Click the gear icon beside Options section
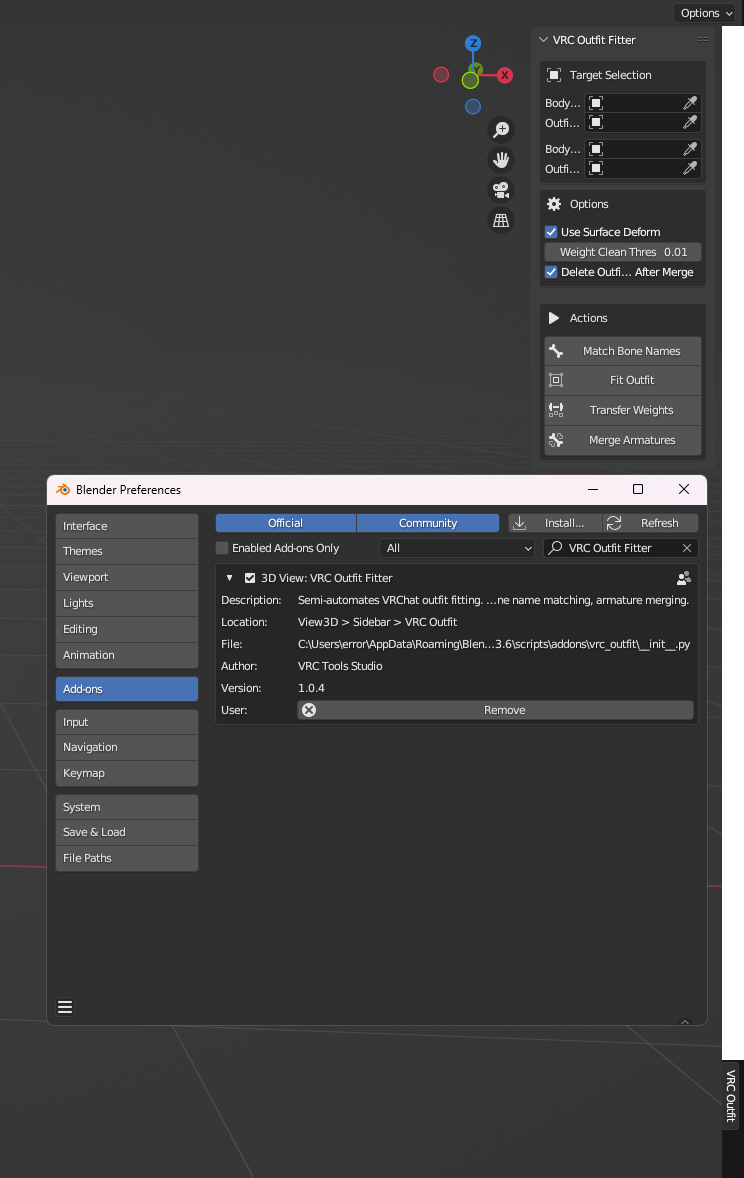Viewport: 744px width, 1178px height. click(554, 204)
